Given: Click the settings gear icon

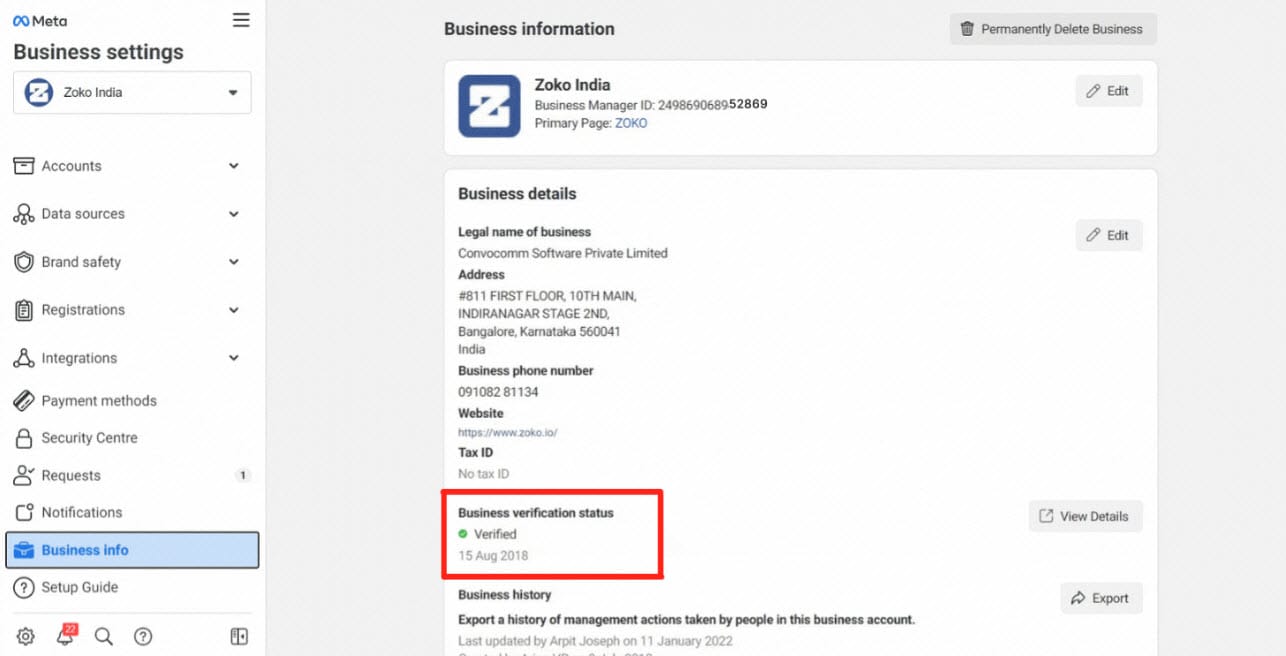Looking at the screenshot, I should pos(26,637).
